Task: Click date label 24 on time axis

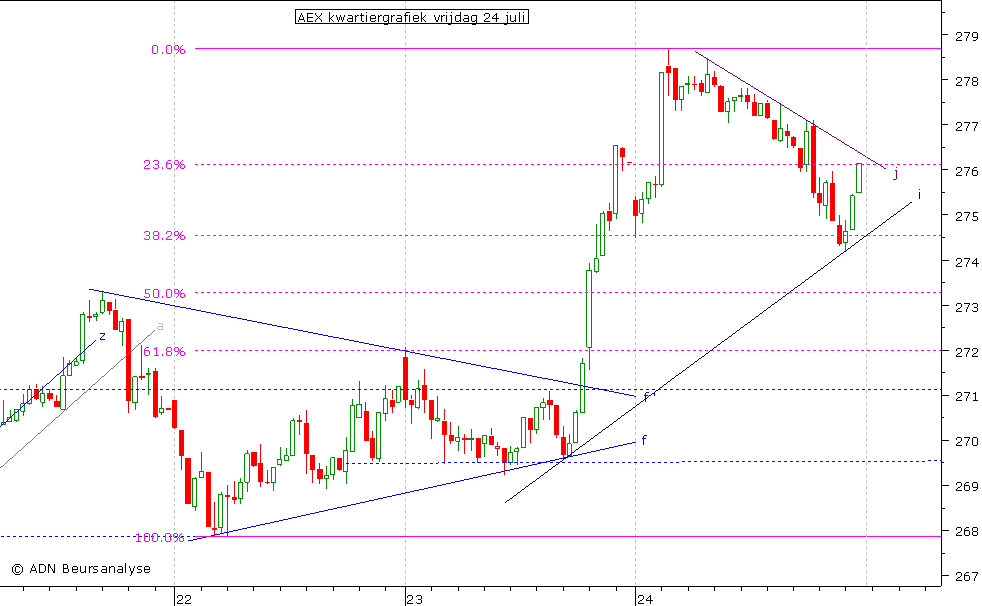Action: click(x=645, y=600)
